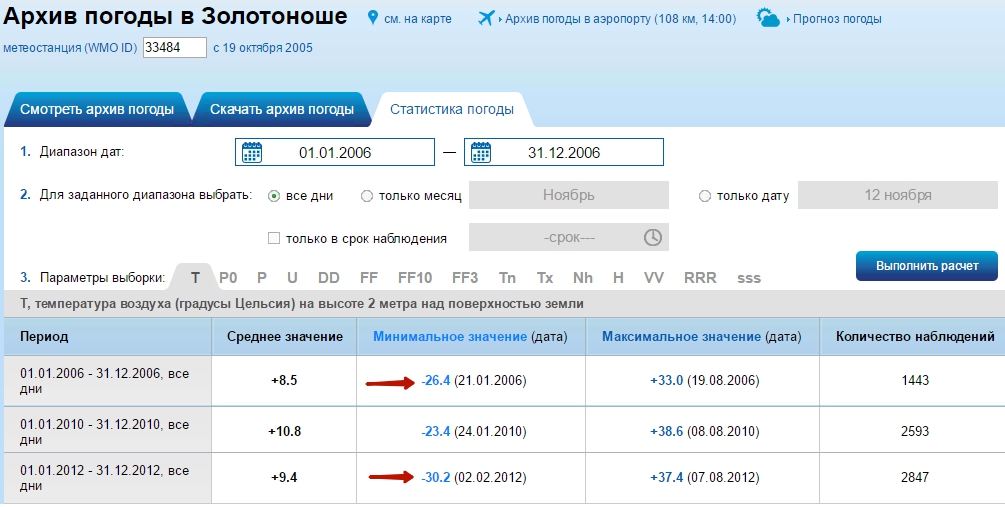1005x507 pixels.
Task: Sort by 'Максимальное значение' column header
Action: tap(681, 337)
